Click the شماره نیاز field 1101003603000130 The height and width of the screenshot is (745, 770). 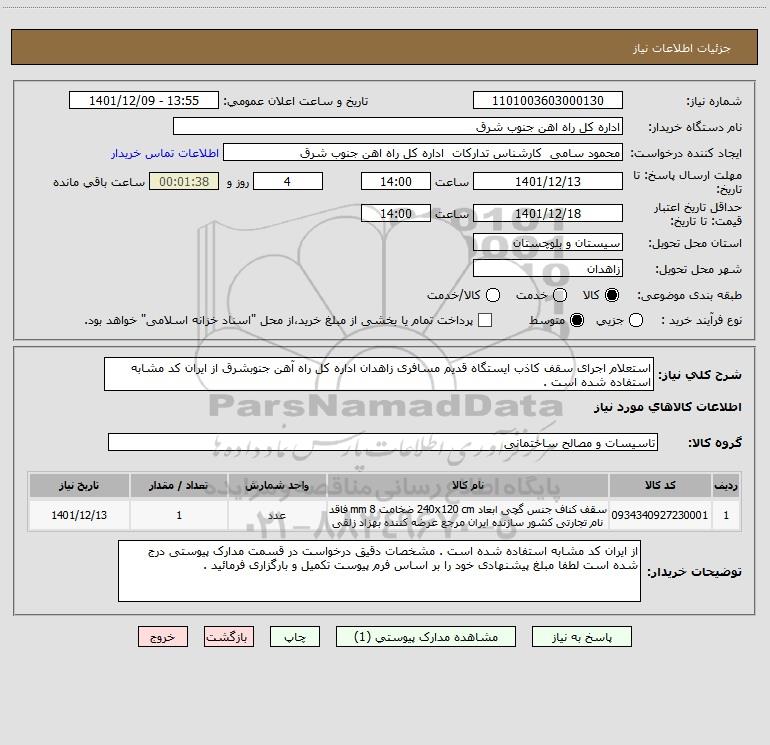tap(548, 101)
